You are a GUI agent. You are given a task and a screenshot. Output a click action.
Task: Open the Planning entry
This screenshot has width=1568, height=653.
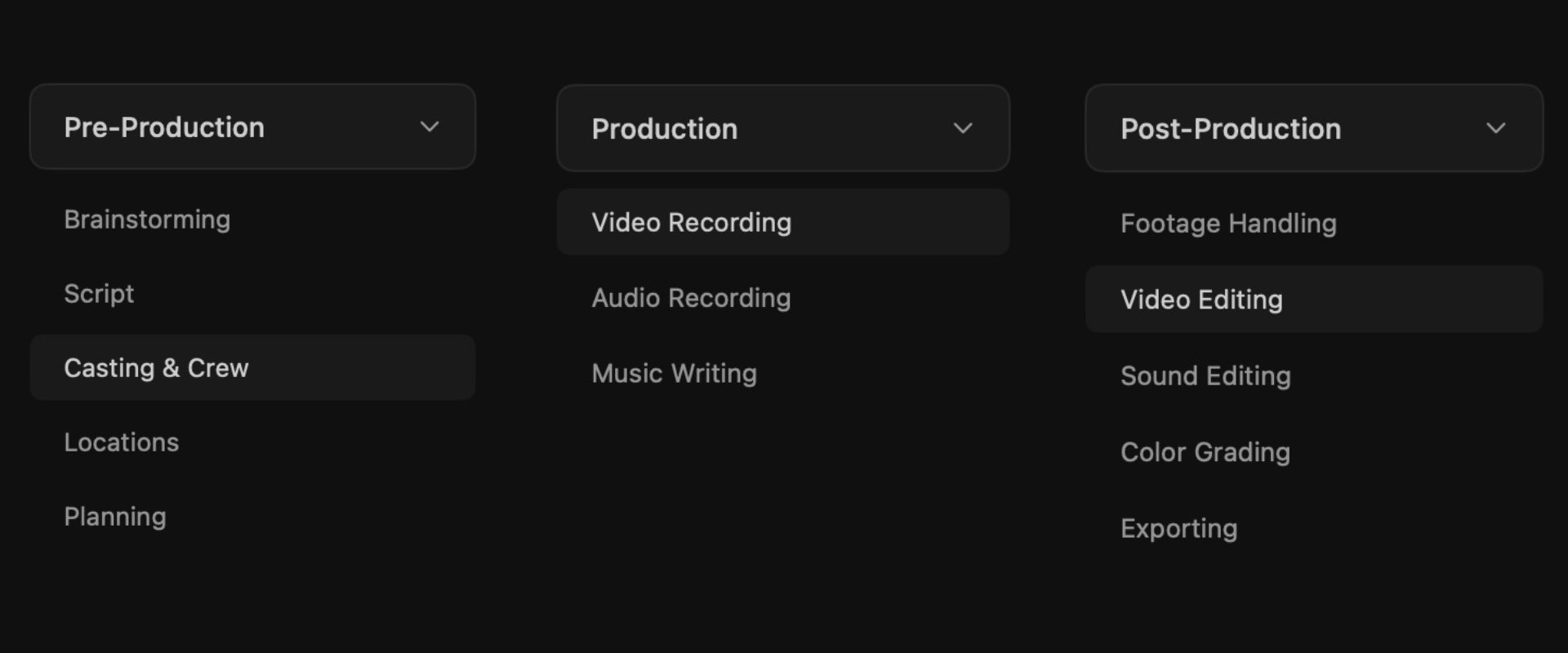click(115, 517)
